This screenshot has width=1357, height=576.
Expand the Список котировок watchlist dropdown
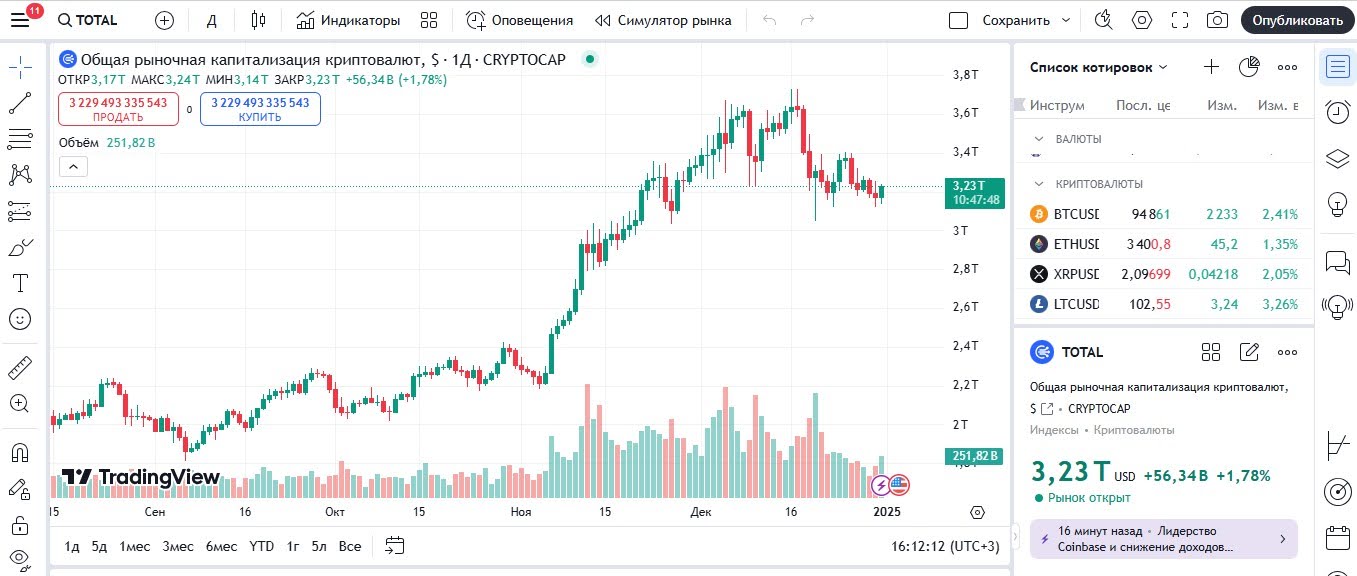[x=1163, y=67]
